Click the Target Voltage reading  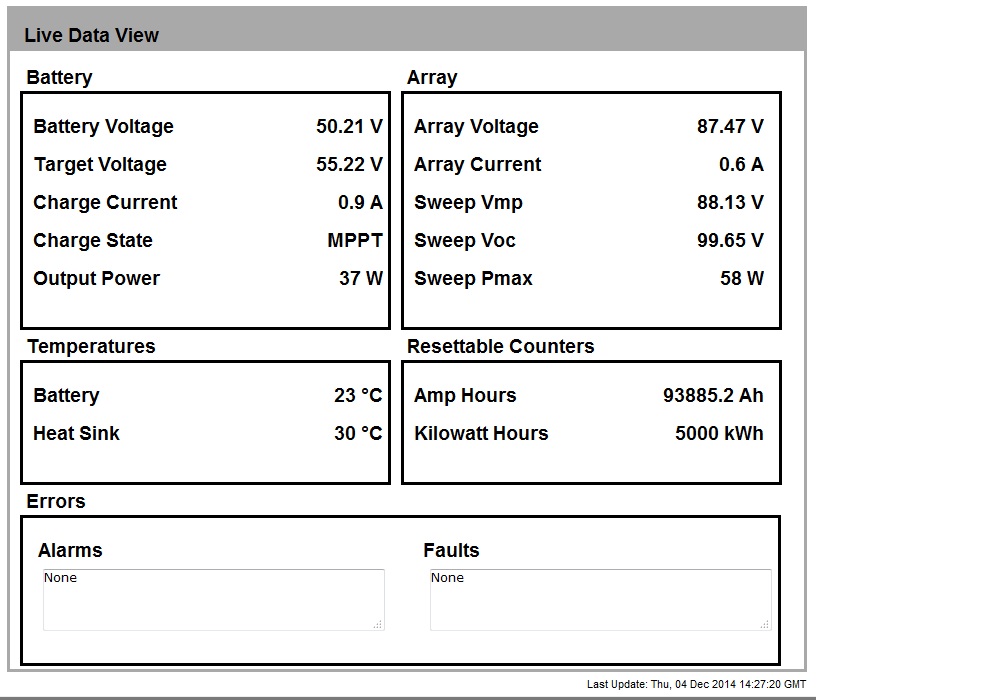[x=349, y=164]
